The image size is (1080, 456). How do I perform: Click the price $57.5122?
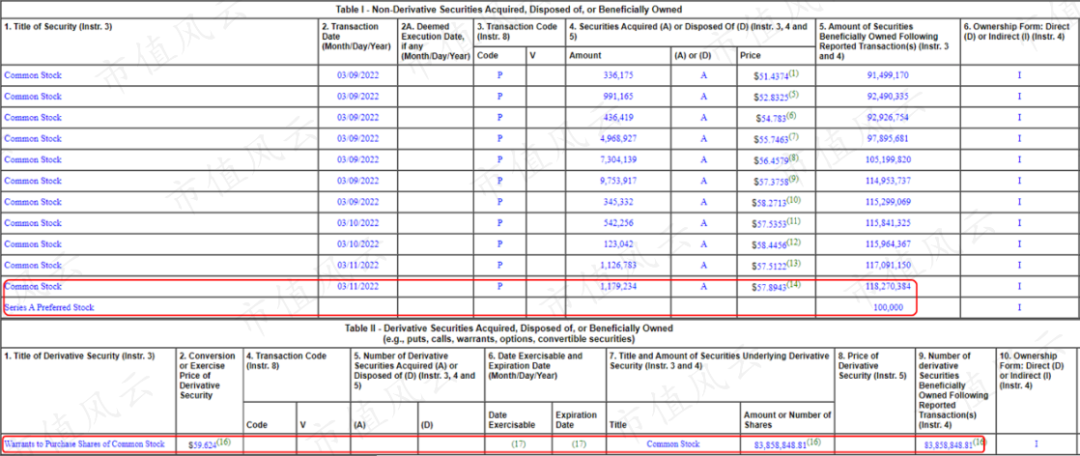coord(771,267)
